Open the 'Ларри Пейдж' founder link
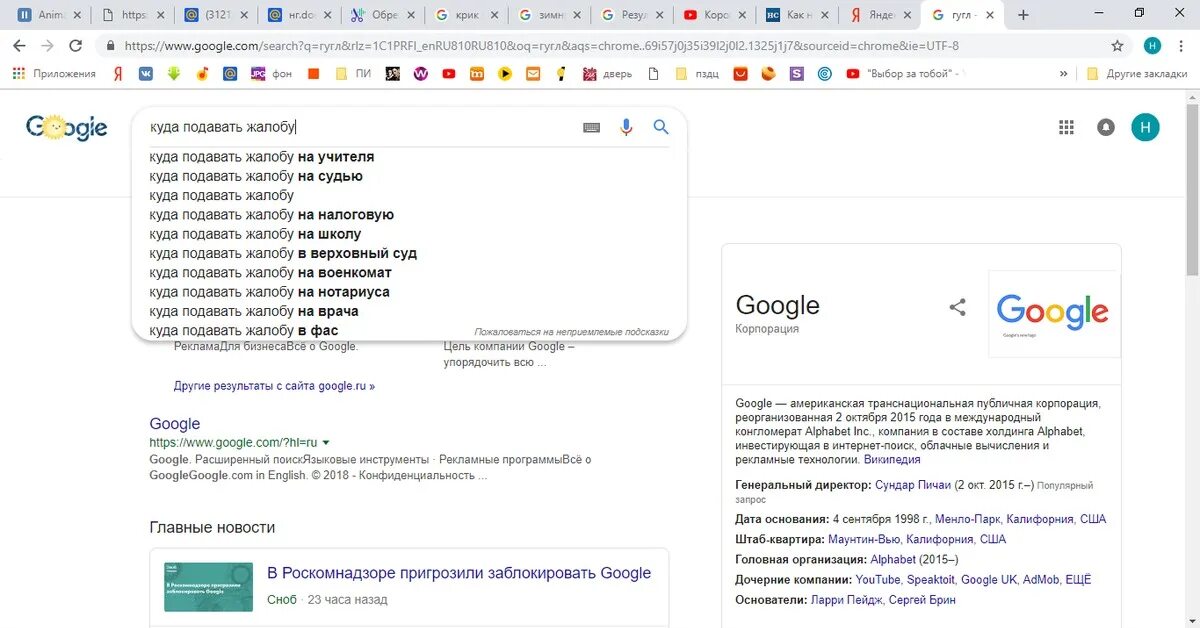Viewport: 1200px width, 628px height. point(846,600)
